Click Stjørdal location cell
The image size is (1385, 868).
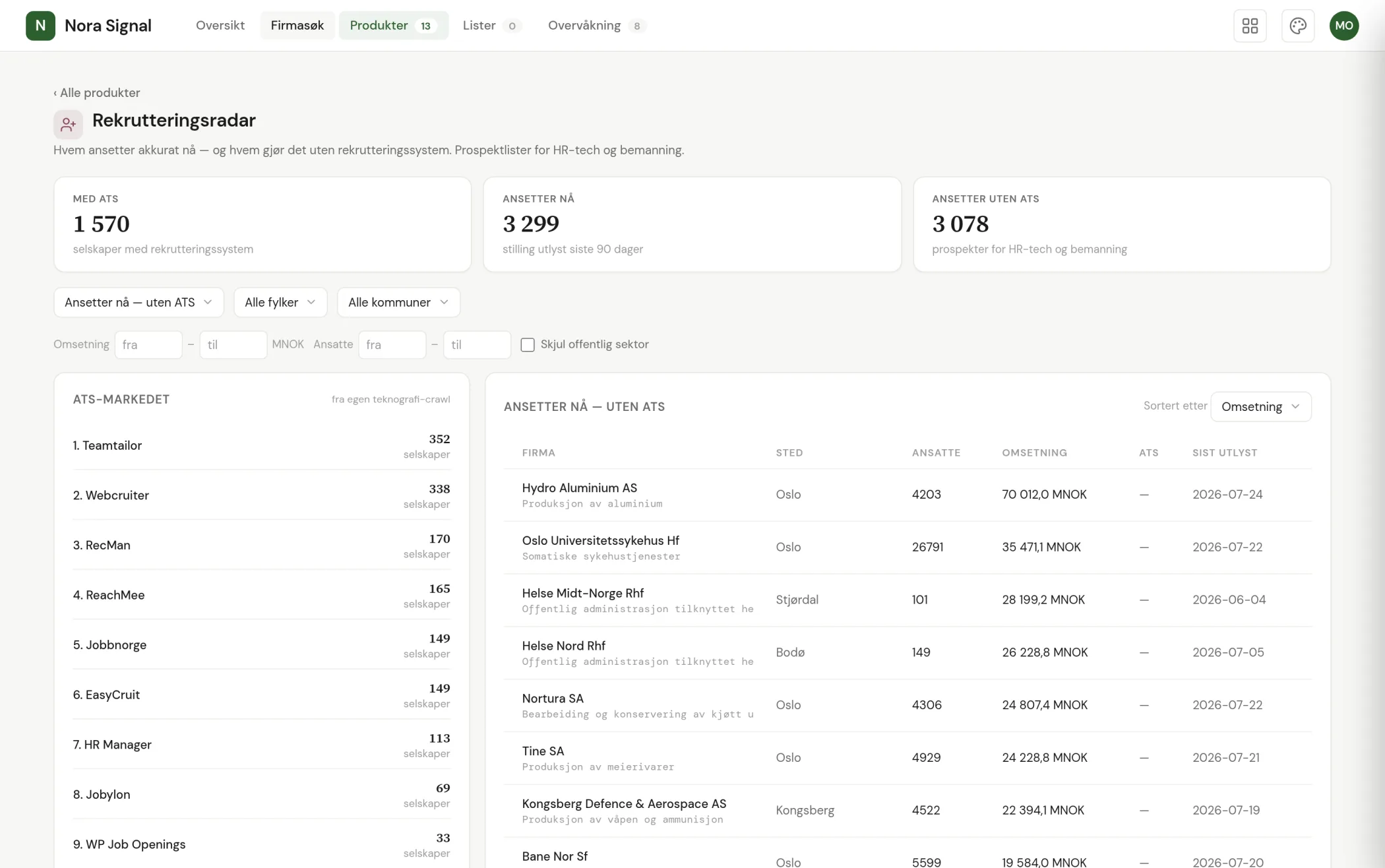(x=797, y=600)
